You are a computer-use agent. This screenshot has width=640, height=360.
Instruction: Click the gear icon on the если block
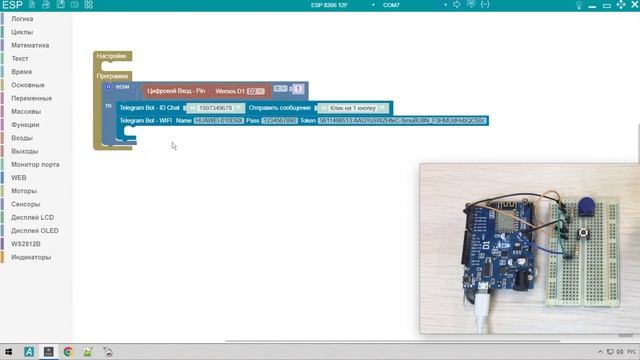[x=108, y=87]
